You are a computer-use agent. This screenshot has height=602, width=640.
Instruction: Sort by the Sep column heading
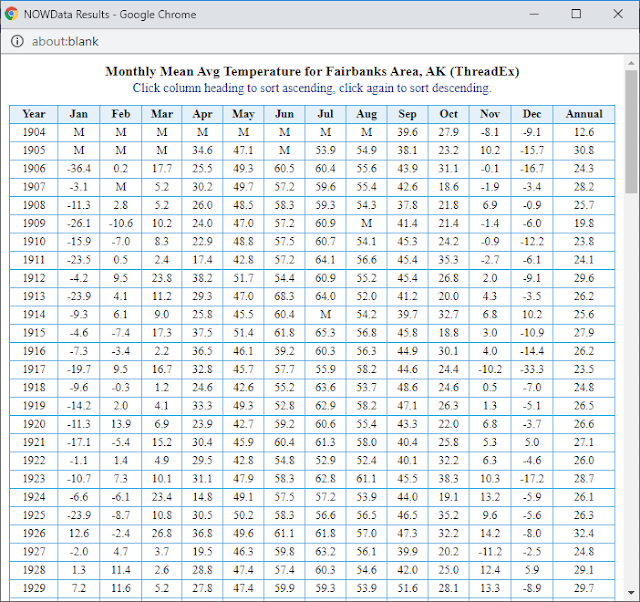(x=407, y=114)
